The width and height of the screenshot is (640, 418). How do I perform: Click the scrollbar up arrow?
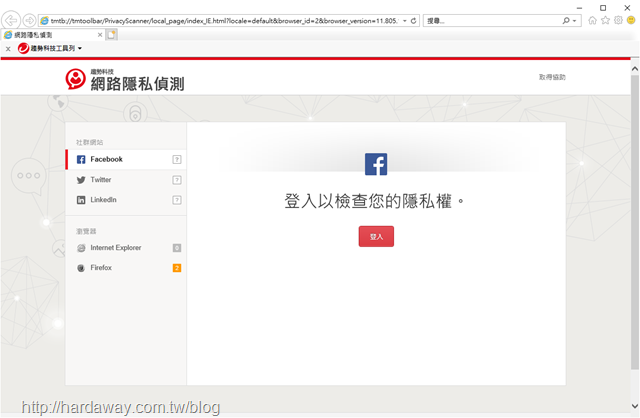pos(635,69)
